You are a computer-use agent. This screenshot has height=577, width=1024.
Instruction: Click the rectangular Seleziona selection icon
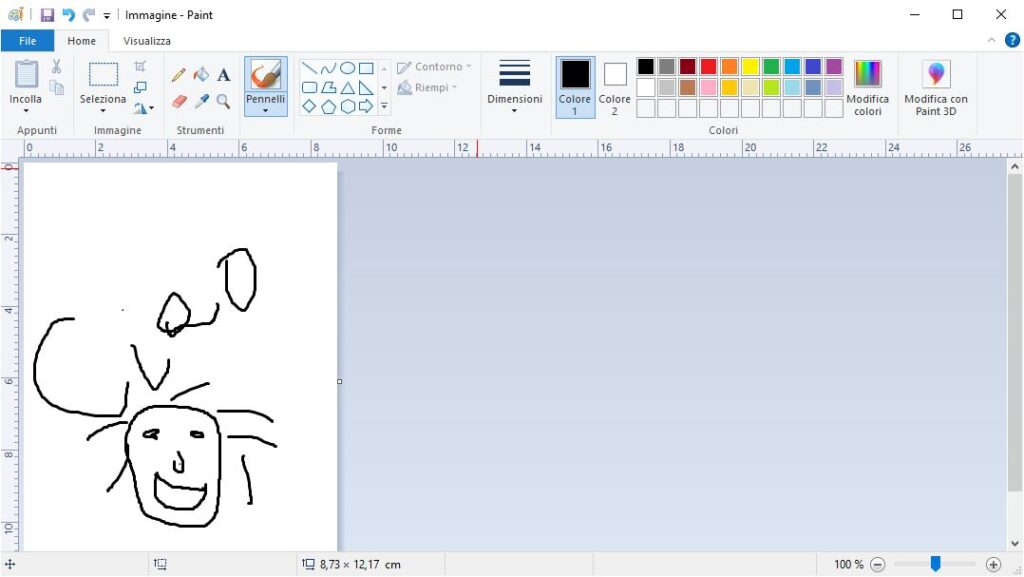pos(103,74)
